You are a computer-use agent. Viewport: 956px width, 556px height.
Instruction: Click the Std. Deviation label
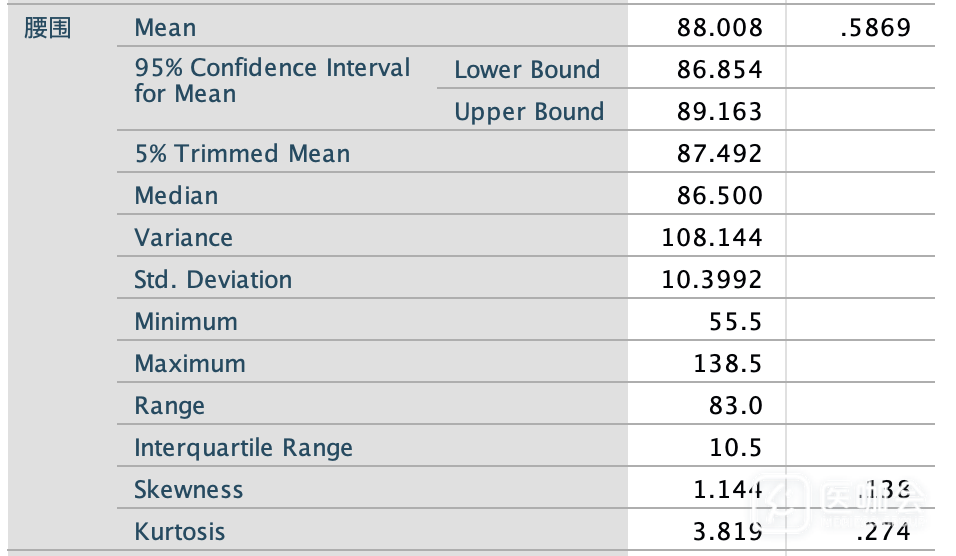pyautogui.click(x=213, y=280)
